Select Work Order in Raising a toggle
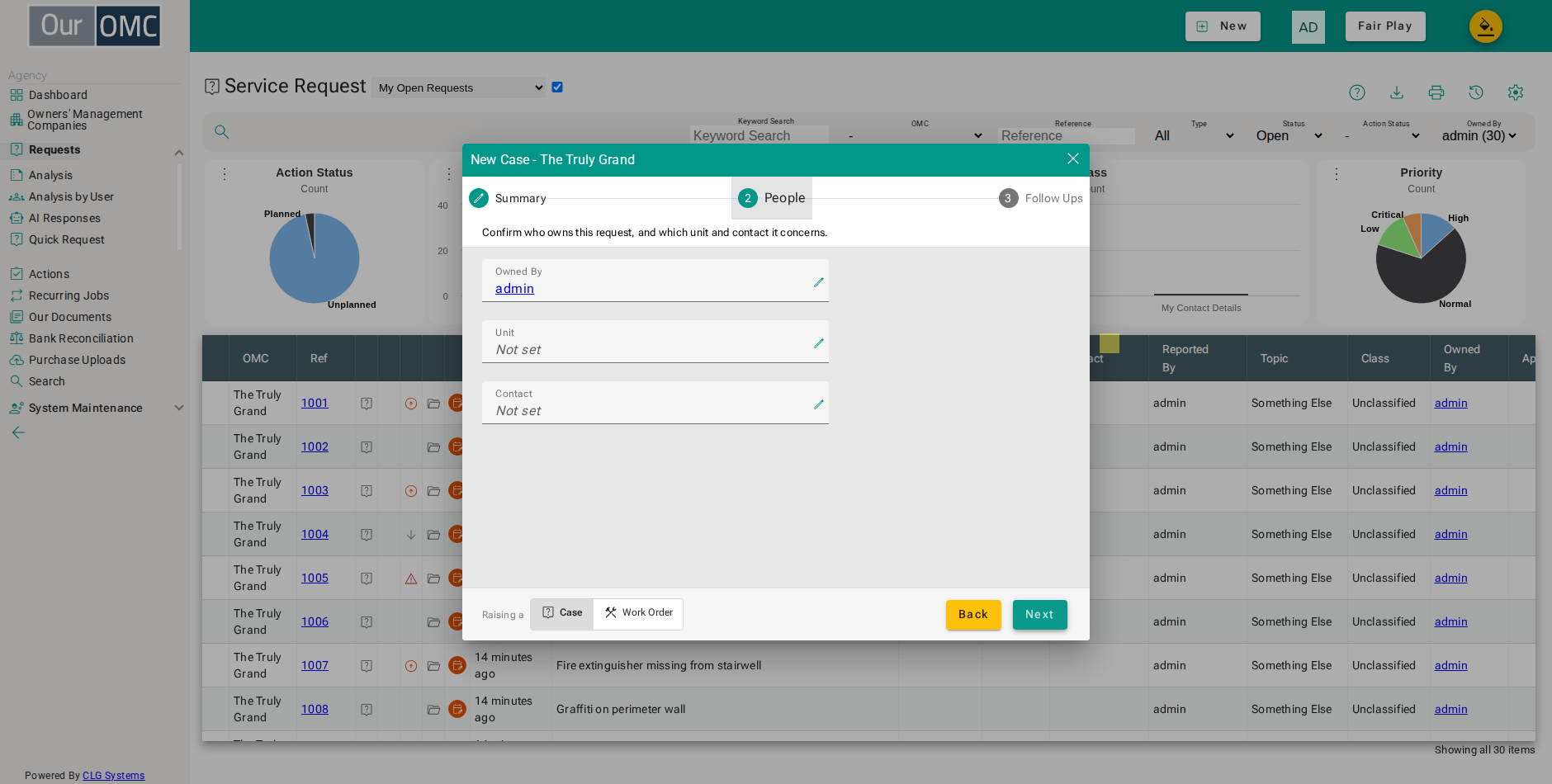This screenshot has height=784, width=1552. click(x=638, y=613)
